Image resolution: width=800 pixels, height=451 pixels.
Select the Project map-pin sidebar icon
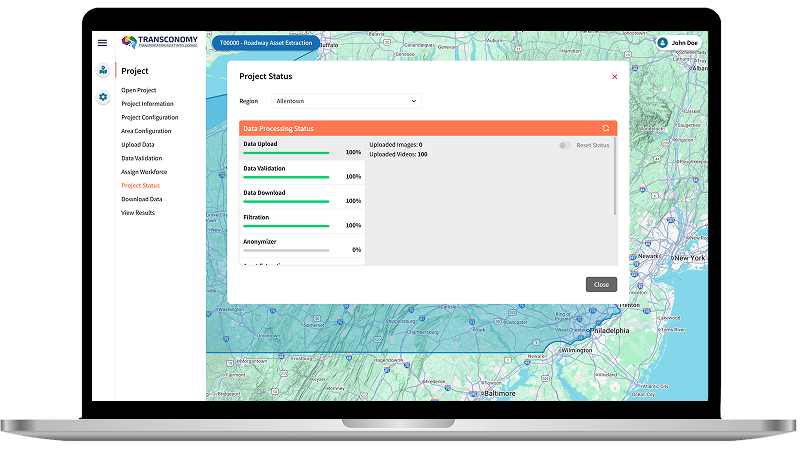tap(103, 71)
